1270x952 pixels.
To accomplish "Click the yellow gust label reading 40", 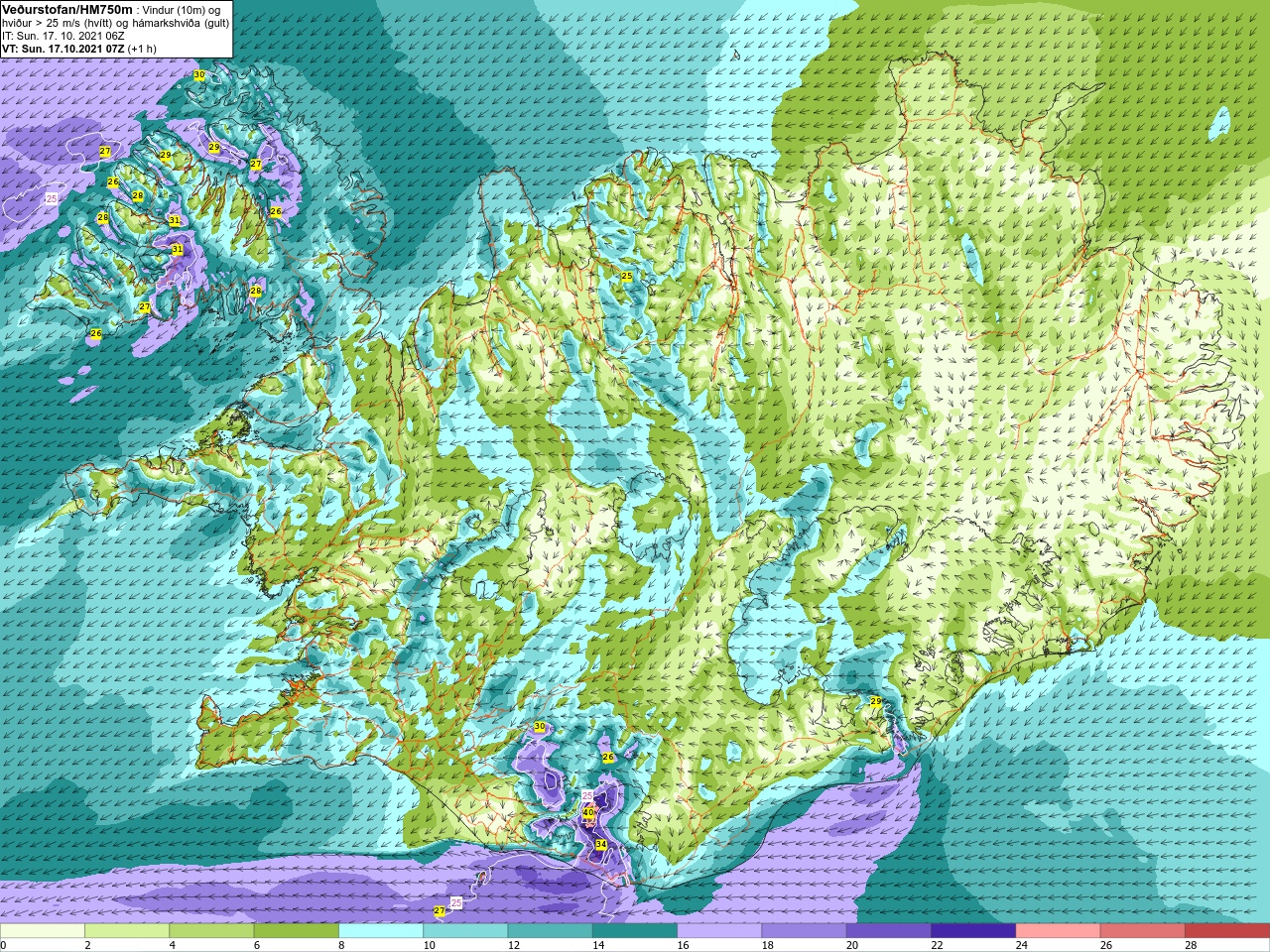I will 588,812.
